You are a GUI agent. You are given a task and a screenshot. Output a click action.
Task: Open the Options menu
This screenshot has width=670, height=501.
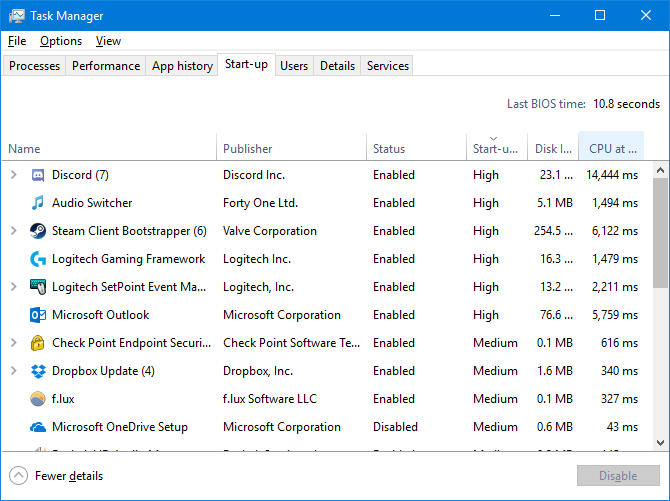pos(61,41)
